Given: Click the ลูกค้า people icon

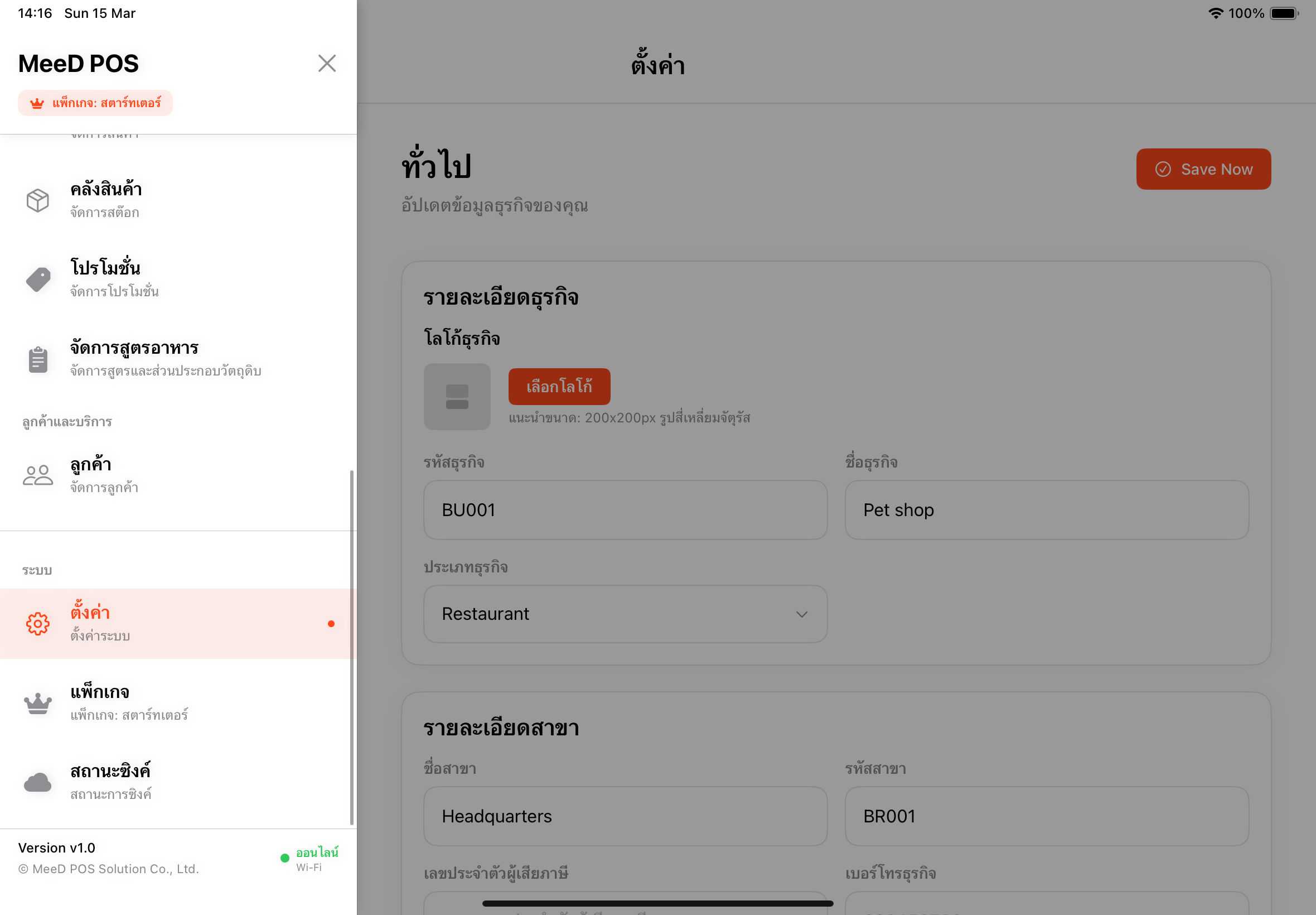Looking at the screenshot, I should pyautogui.click(x=38, y=475).
